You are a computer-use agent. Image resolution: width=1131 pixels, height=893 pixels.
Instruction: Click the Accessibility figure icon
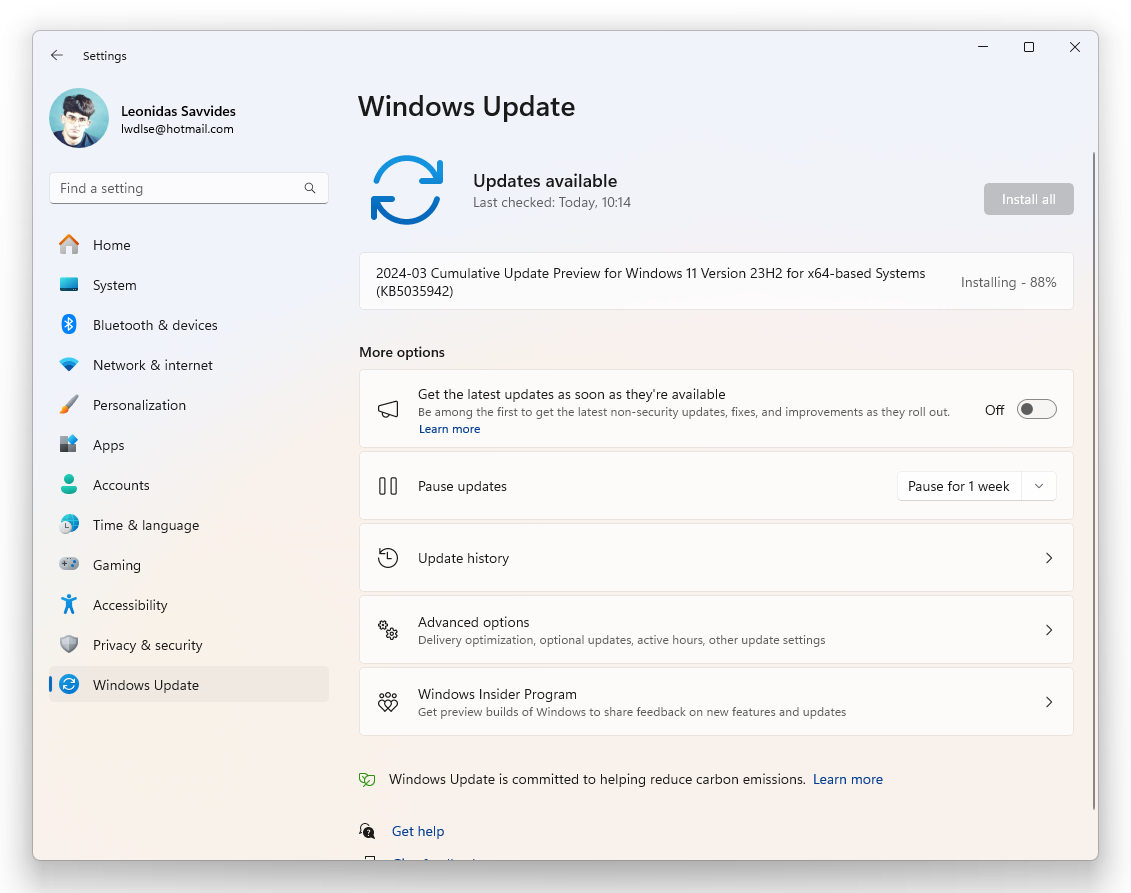[69, 604]
